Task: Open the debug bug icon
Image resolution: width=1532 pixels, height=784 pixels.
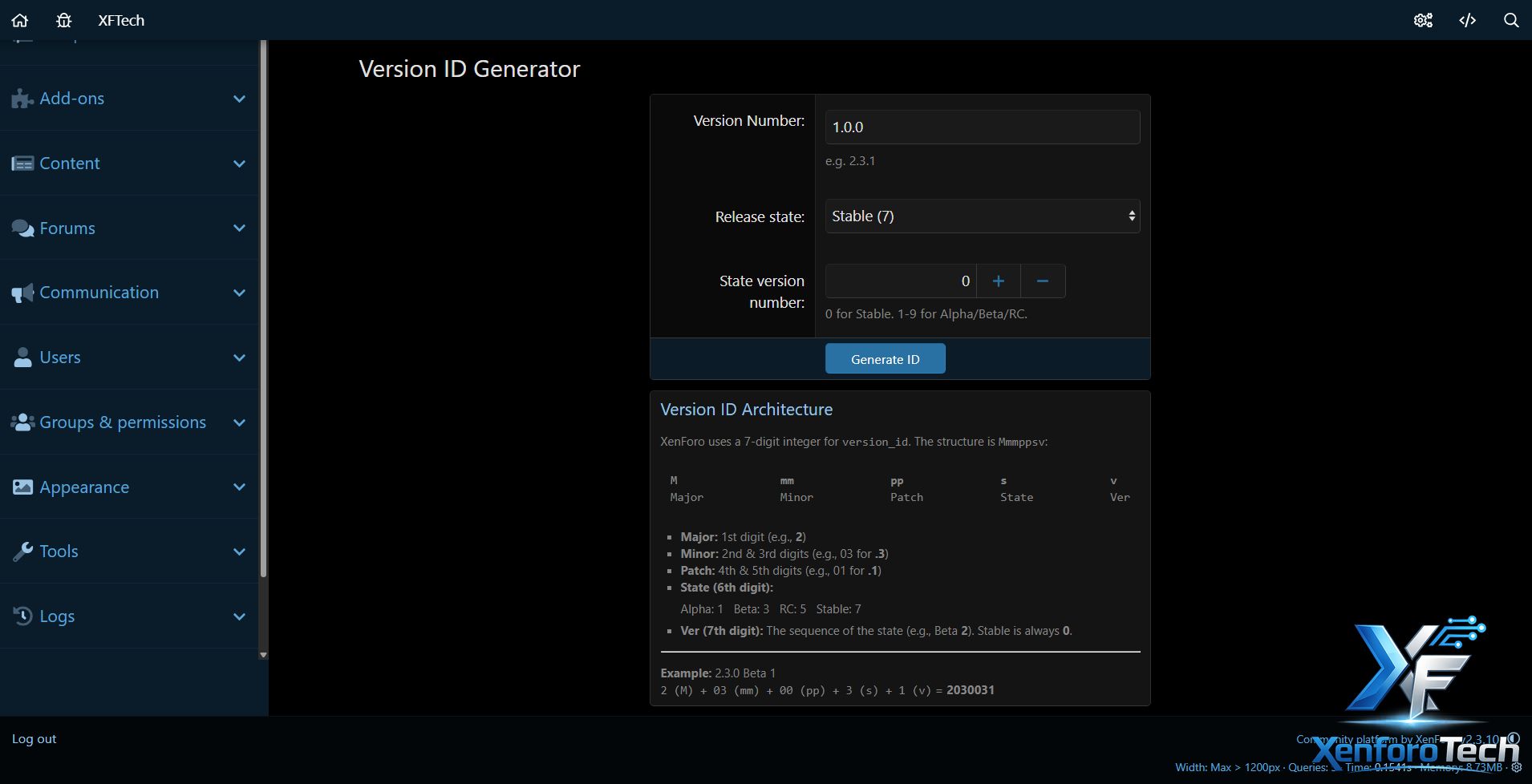Action: pyautogui.click(x=64, y=20)
